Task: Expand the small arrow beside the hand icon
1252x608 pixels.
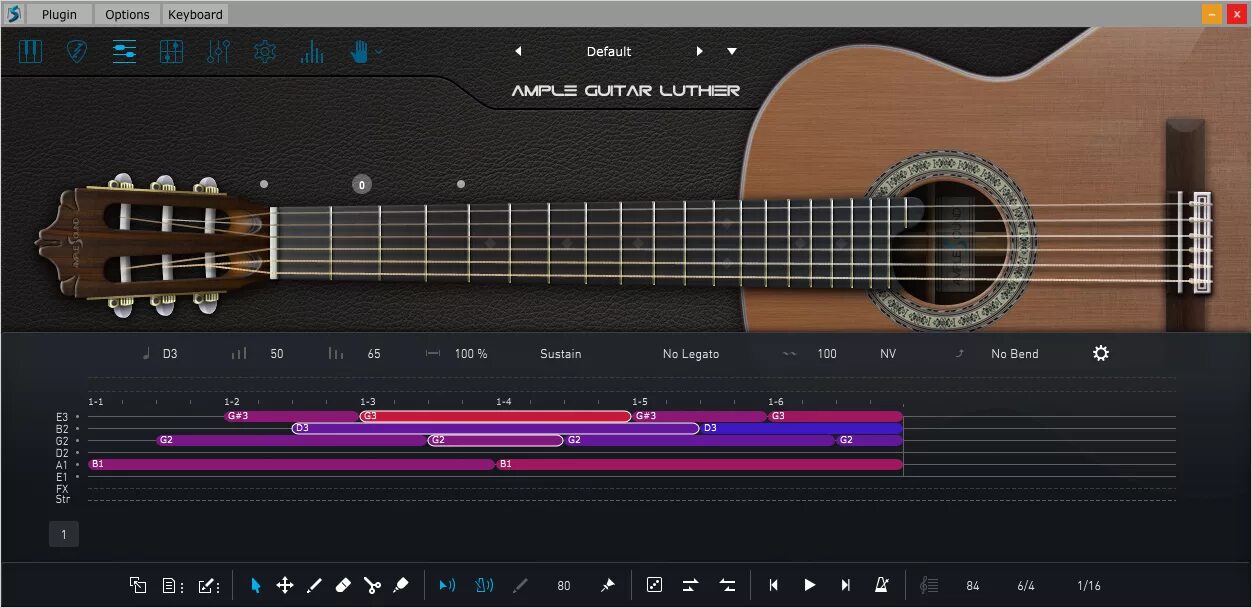Action: click(379, 51)
